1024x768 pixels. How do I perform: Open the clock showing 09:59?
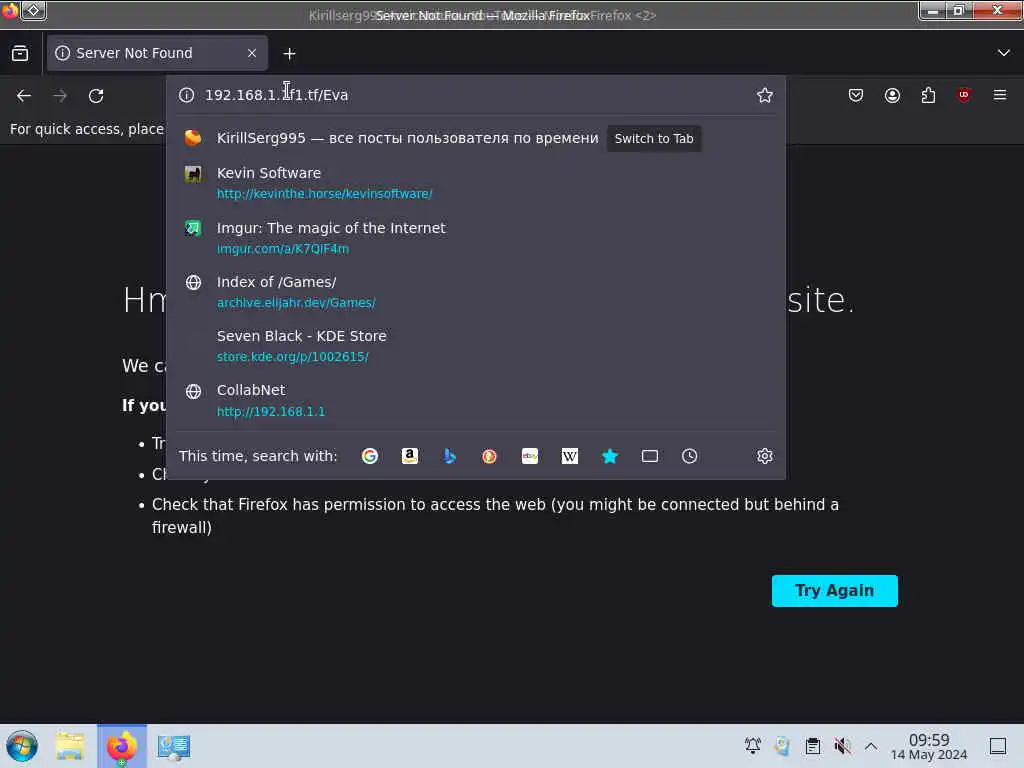tap(929, 746)
